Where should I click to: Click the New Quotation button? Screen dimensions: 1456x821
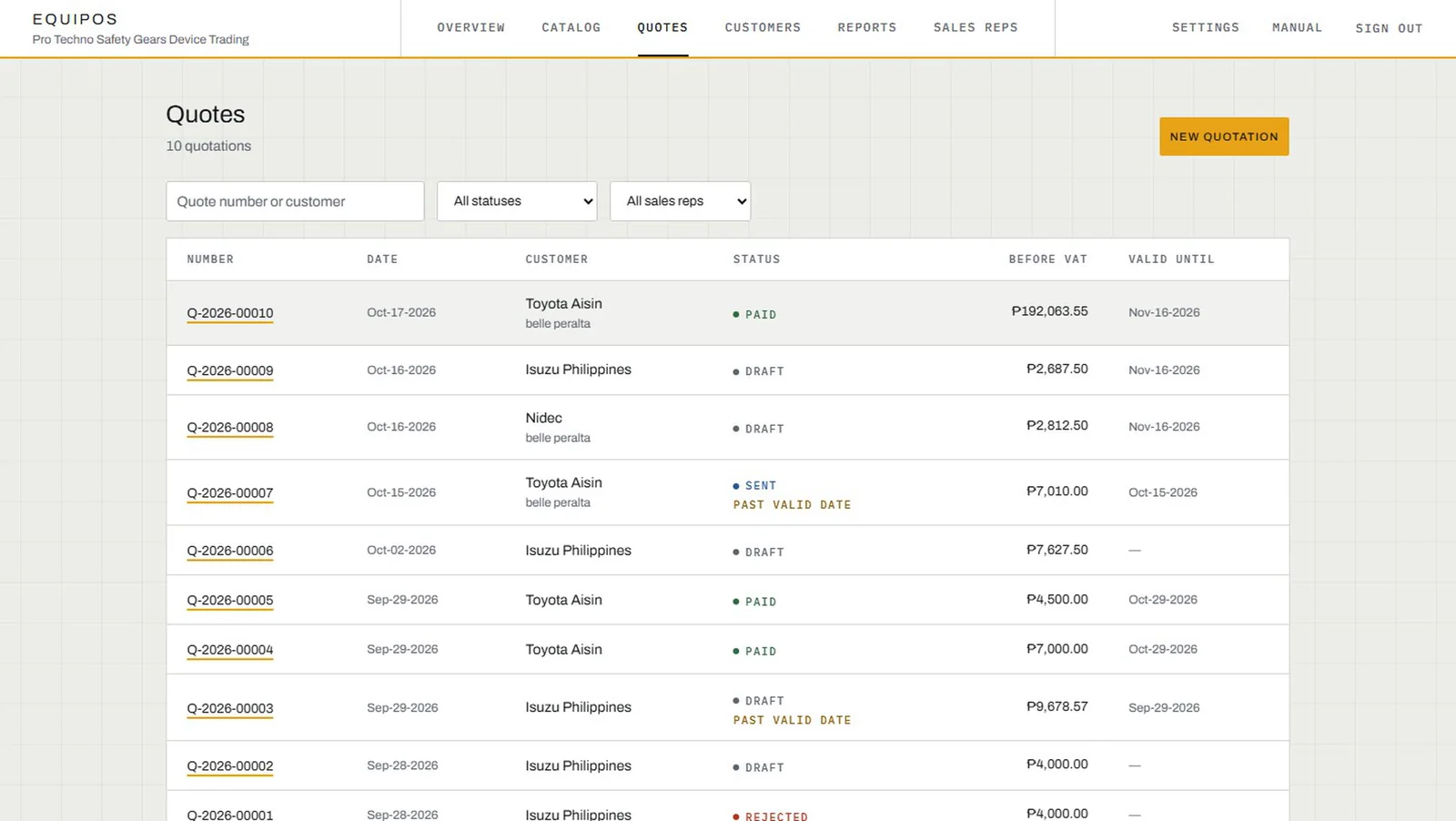[1224, 137]
